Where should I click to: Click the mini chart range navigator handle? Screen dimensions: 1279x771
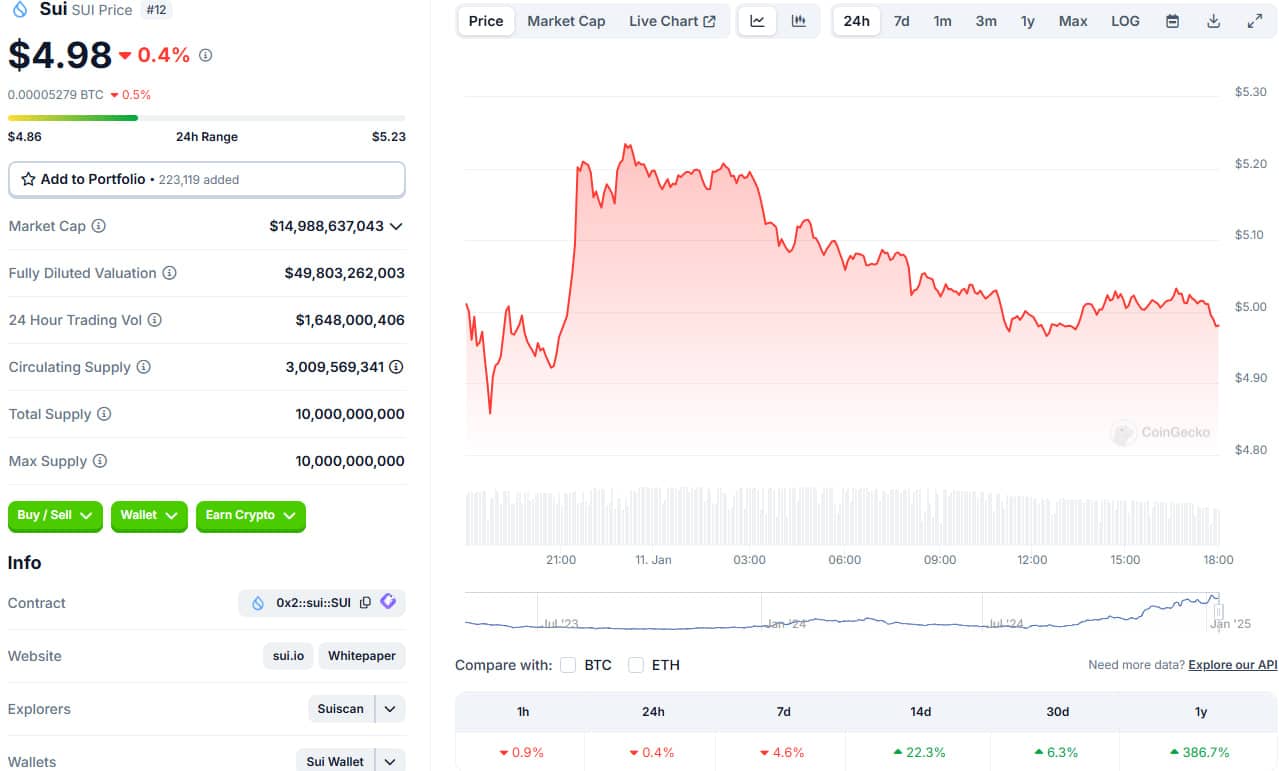[1218, 611]
